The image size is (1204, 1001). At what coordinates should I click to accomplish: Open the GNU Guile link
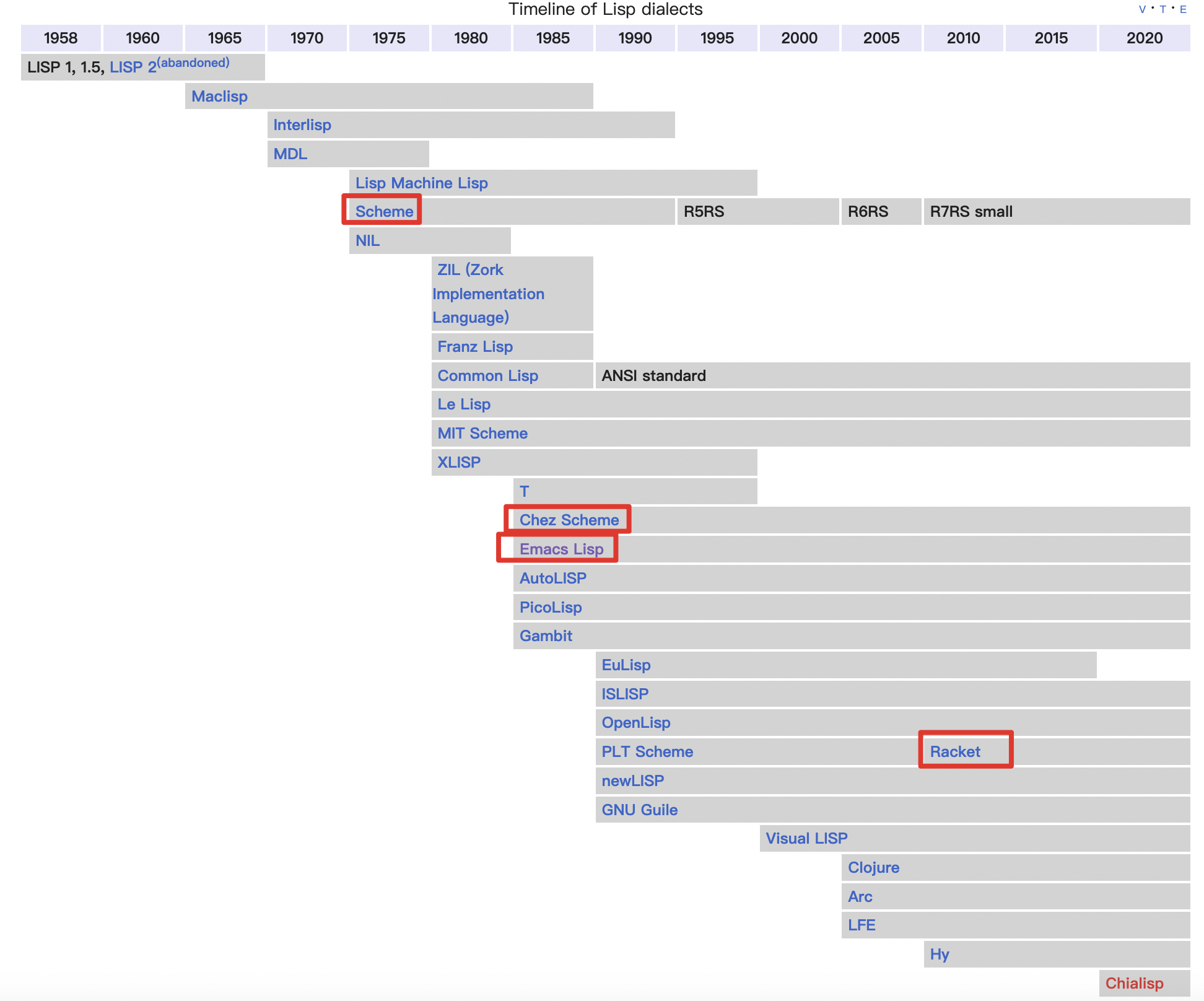[x=639, y=810]
